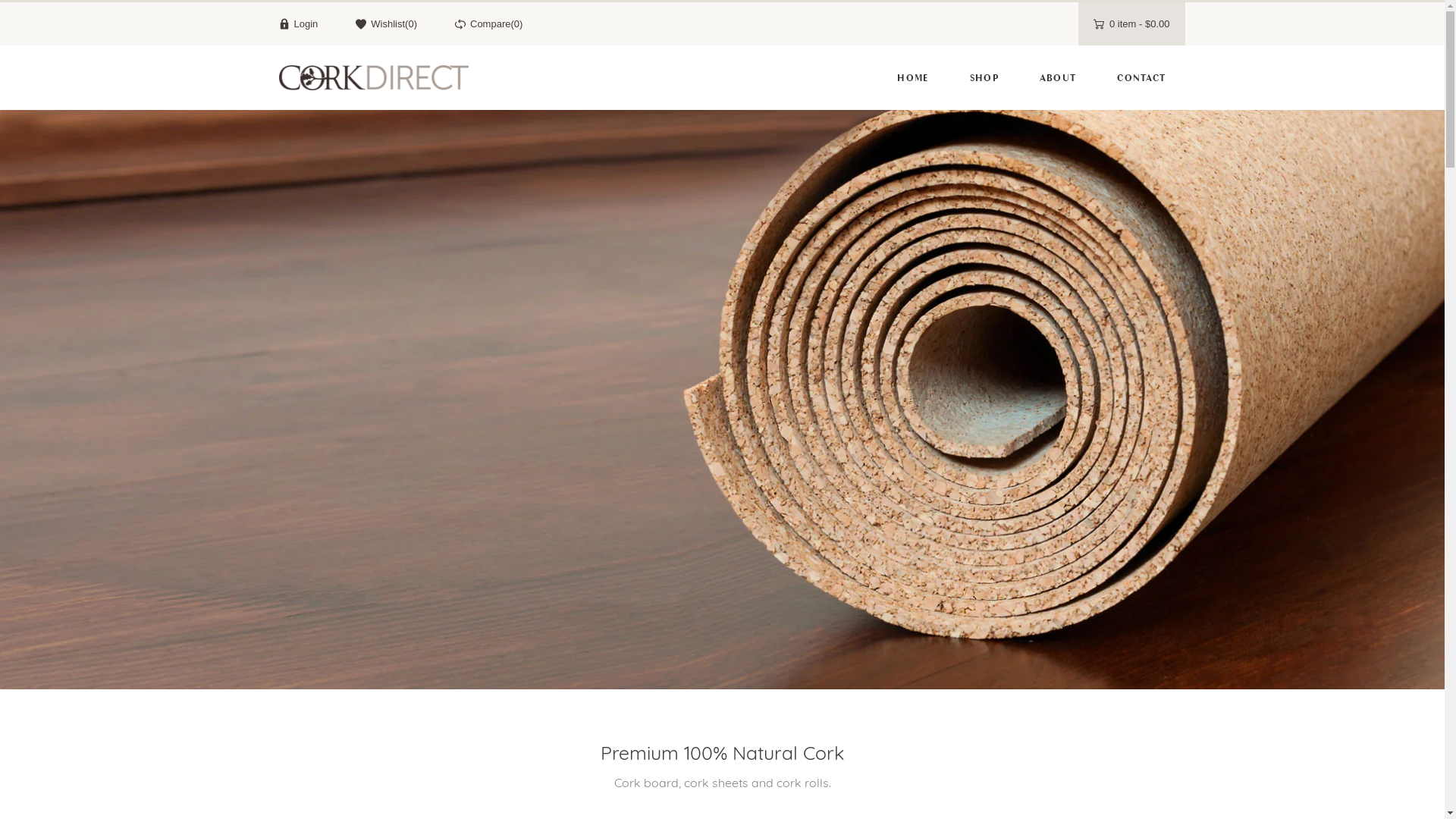This screenshot has width=1456, height=819.
Task: Open the 0 item - $0.00 cart dropdown
Action: [x=1131, y=24]
